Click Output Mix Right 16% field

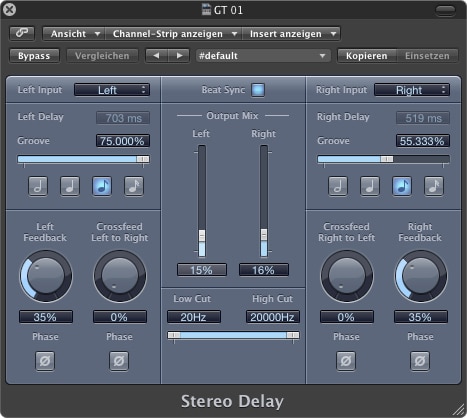tap(264, 270)
